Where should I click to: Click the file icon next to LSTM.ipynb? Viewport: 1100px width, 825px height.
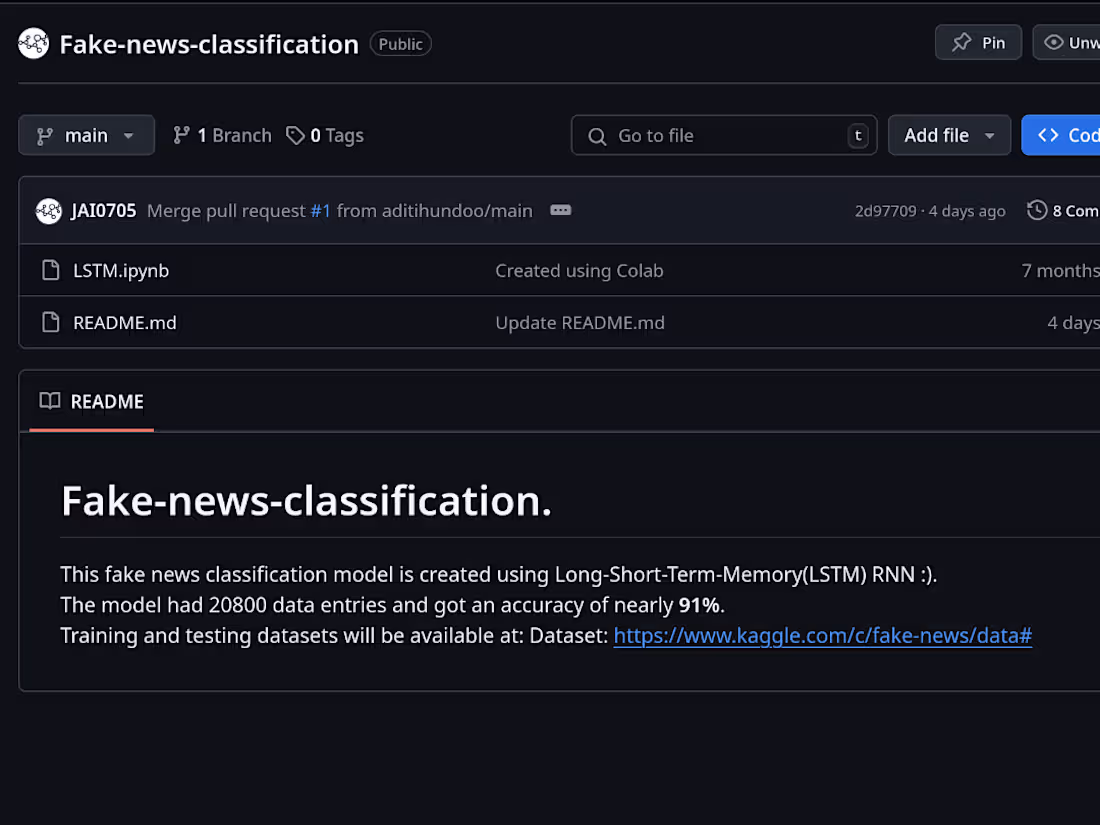tap(50, 270)
